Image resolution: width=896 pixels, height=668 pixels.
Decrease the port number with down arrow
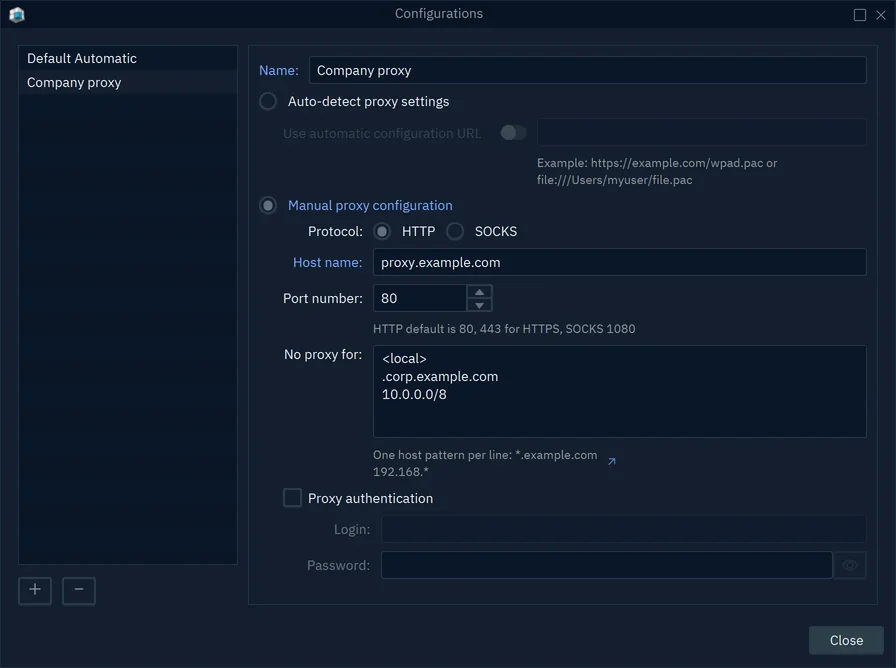tap(479, 305)
